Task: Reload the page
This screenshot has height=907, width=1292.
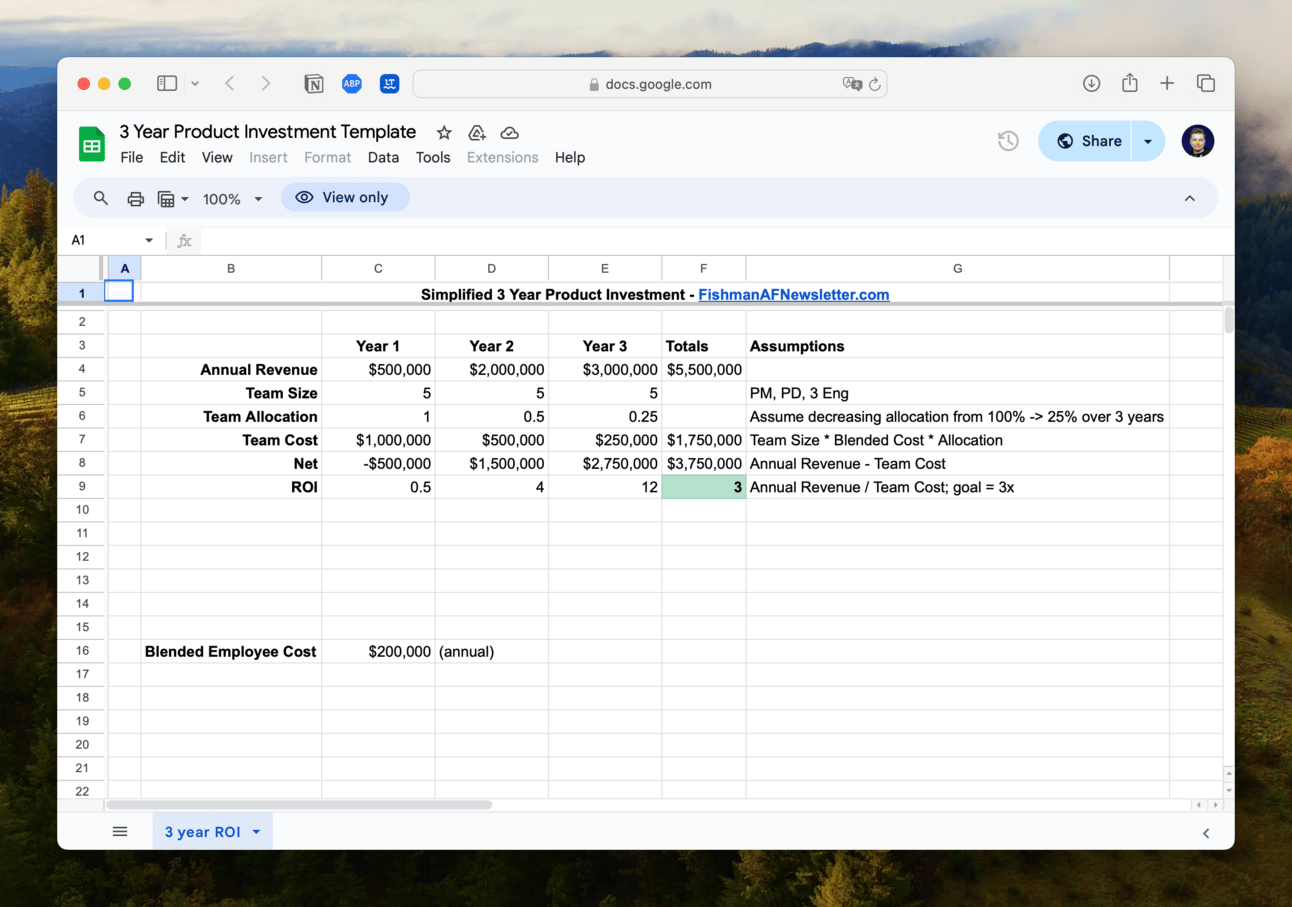Action: 875,84
